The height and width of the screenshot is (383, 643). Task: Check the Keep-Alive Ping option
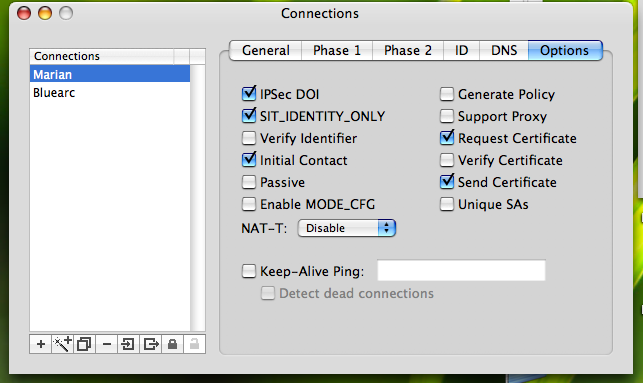coord(249,271)
